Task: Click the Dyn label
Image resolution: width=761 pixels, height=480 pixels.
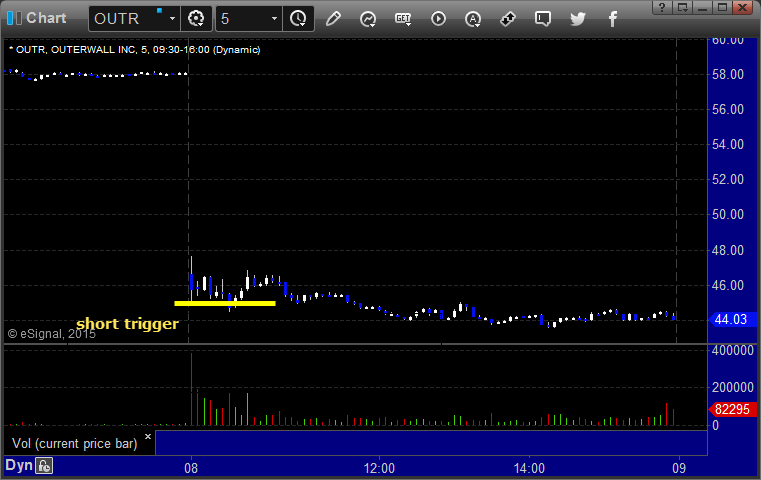Action: 18,465
